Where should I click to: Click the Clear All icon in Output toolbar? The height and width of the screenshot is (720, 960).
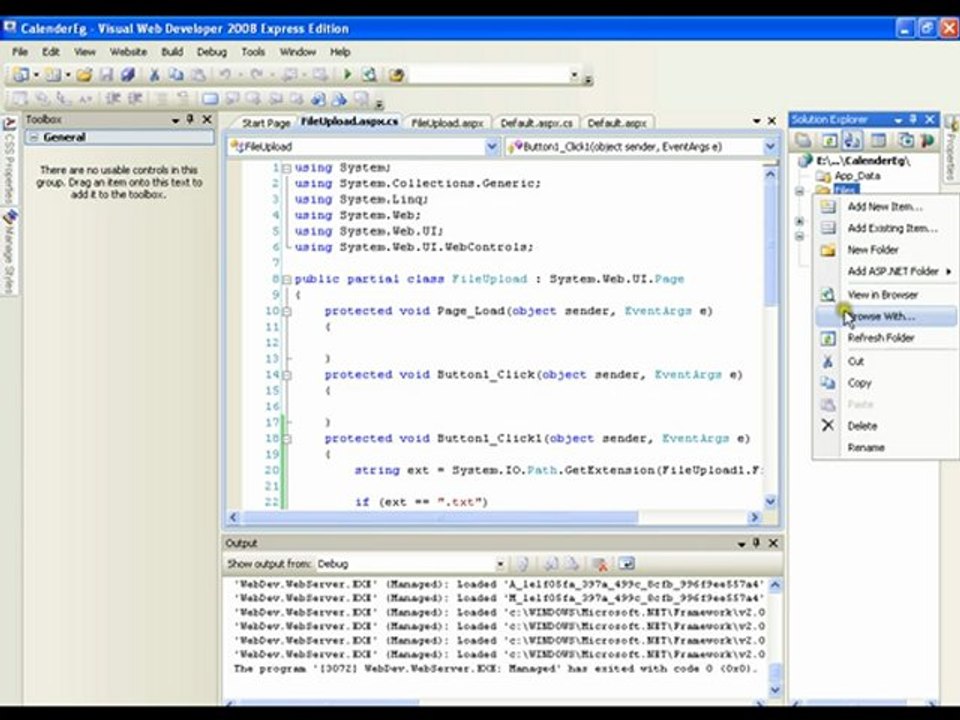pyautogui.click(x=600, y=564)
